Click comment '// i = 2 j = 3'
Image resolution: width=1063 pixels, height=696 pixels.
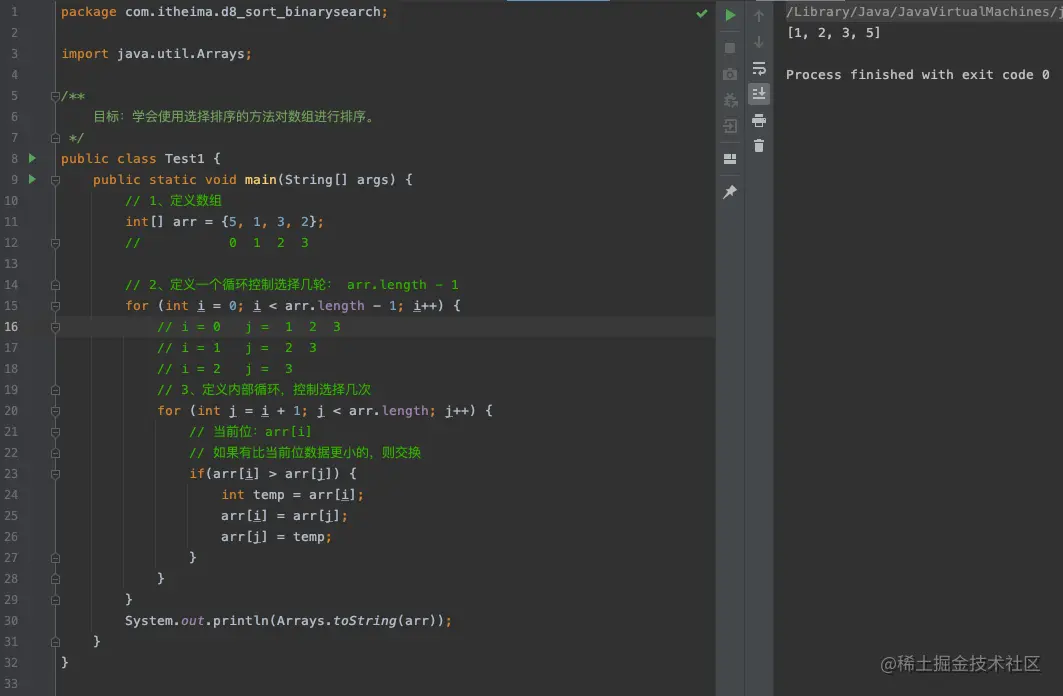pyautogui.click(x=224, y=369)
